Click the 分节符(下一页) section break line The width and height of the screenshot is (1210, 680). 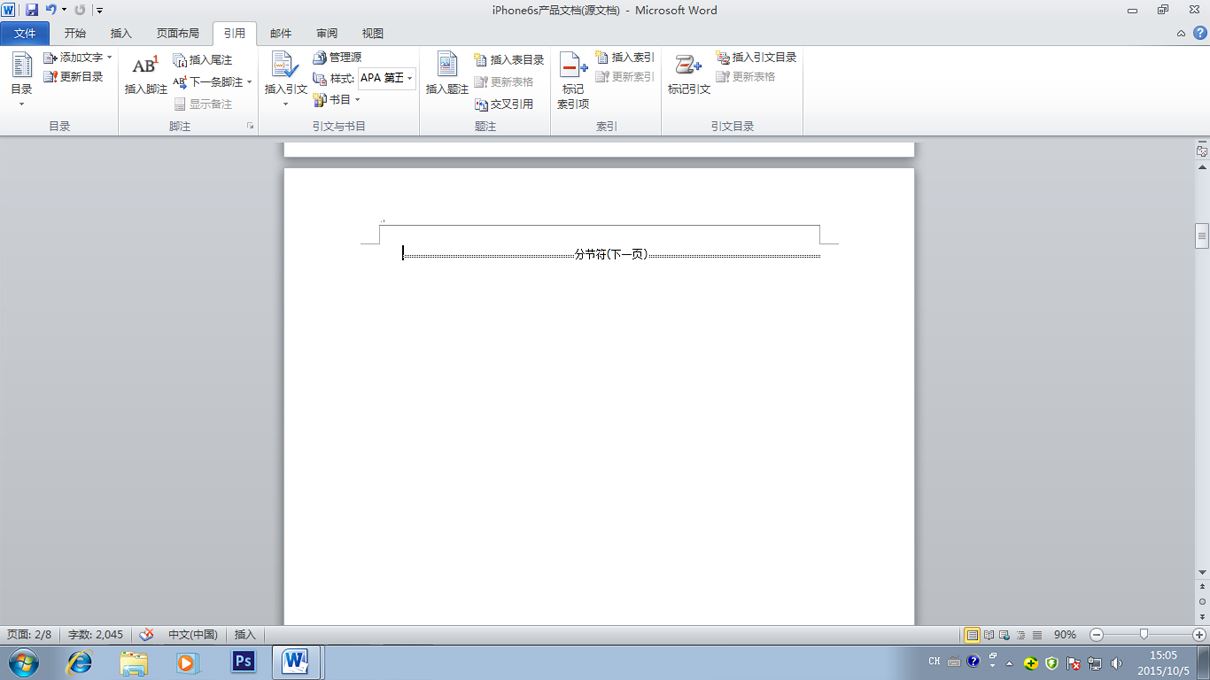611,255
